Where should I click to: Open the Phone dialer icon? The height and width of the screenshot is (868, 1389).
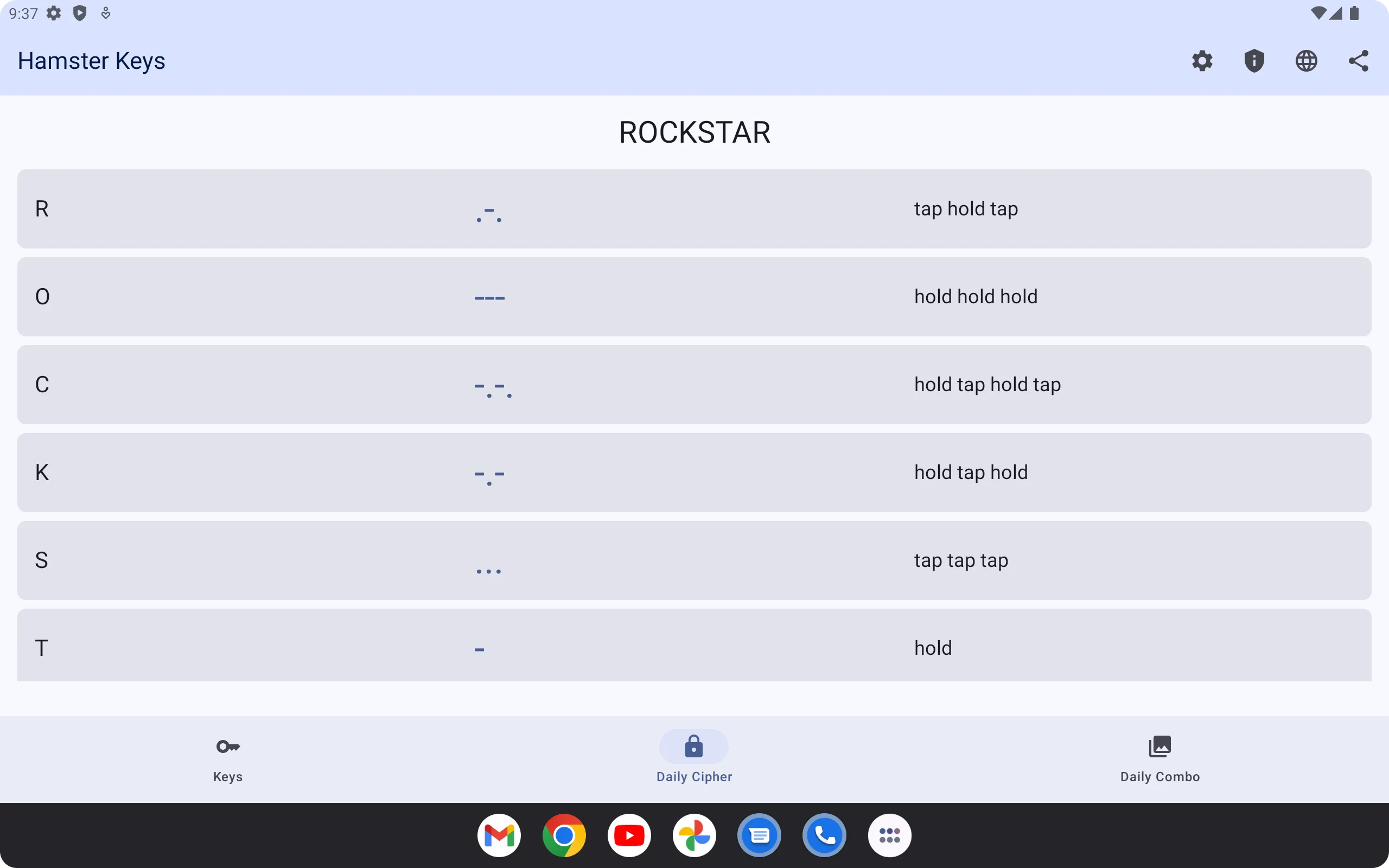[x=825, y=835]
